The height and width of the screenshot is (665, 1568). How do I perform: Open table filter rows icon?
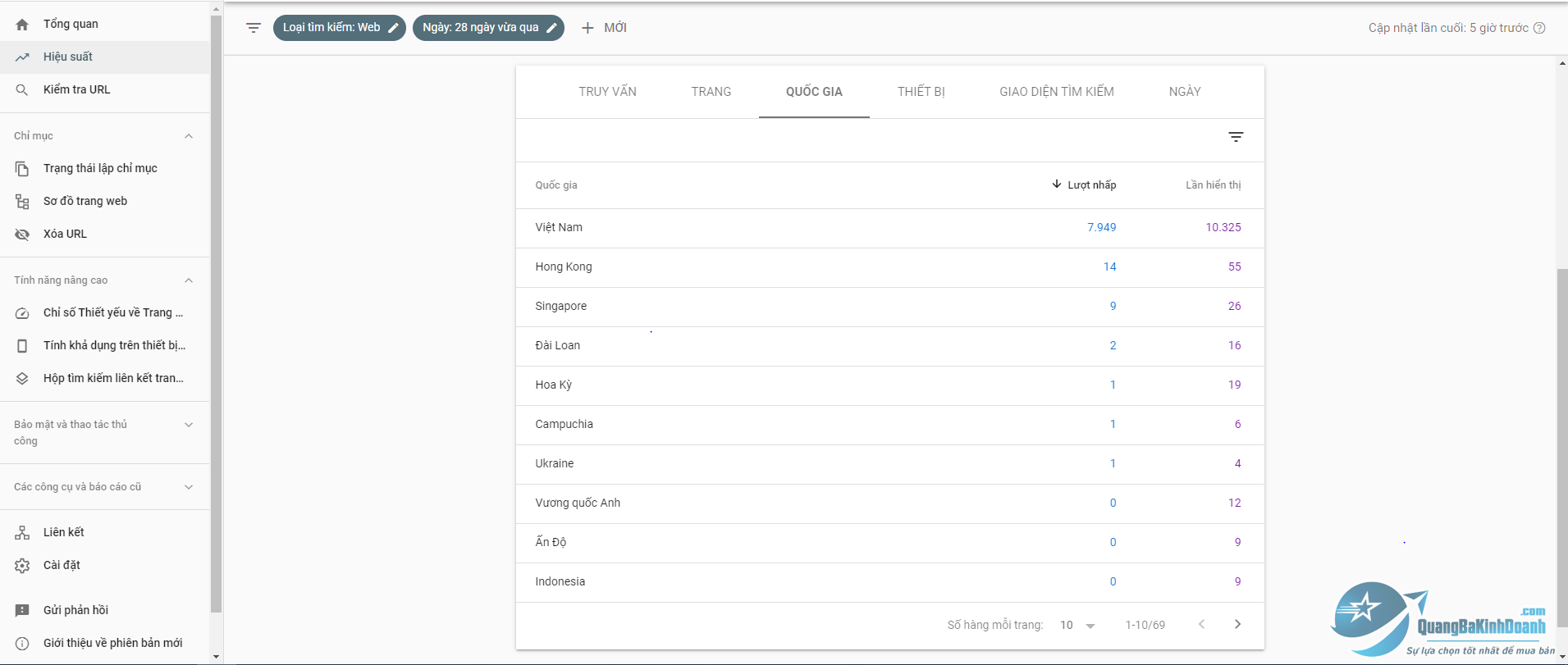pyautogui.click(x=1236, y=137)
